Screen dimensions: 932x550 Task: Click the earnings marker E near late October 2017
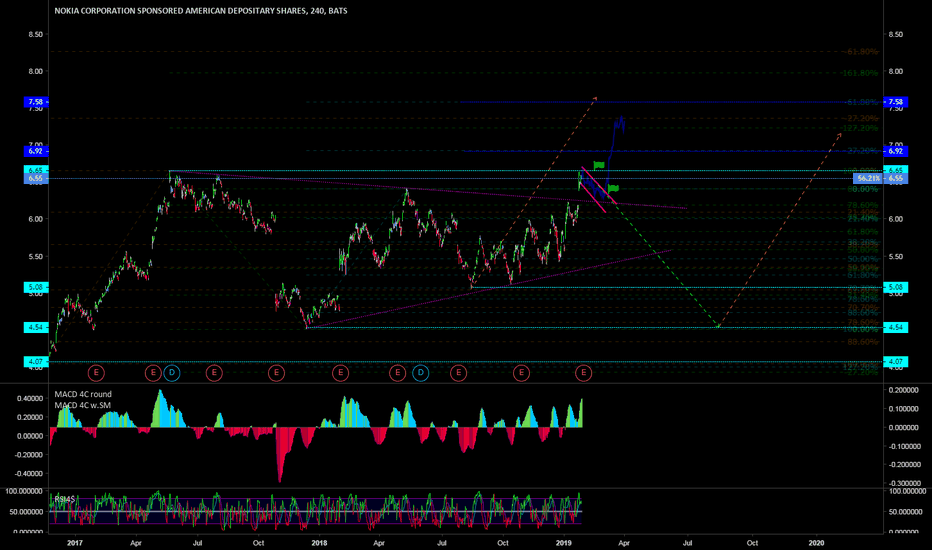tap(276, 373)
